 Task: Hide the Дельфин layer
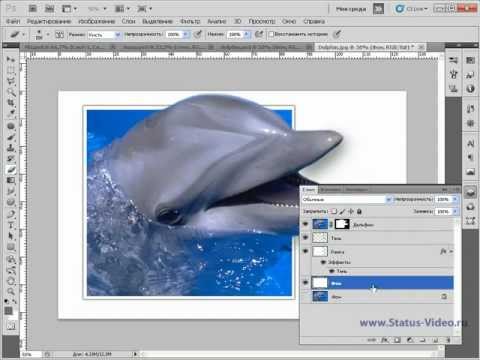[305, 224]
